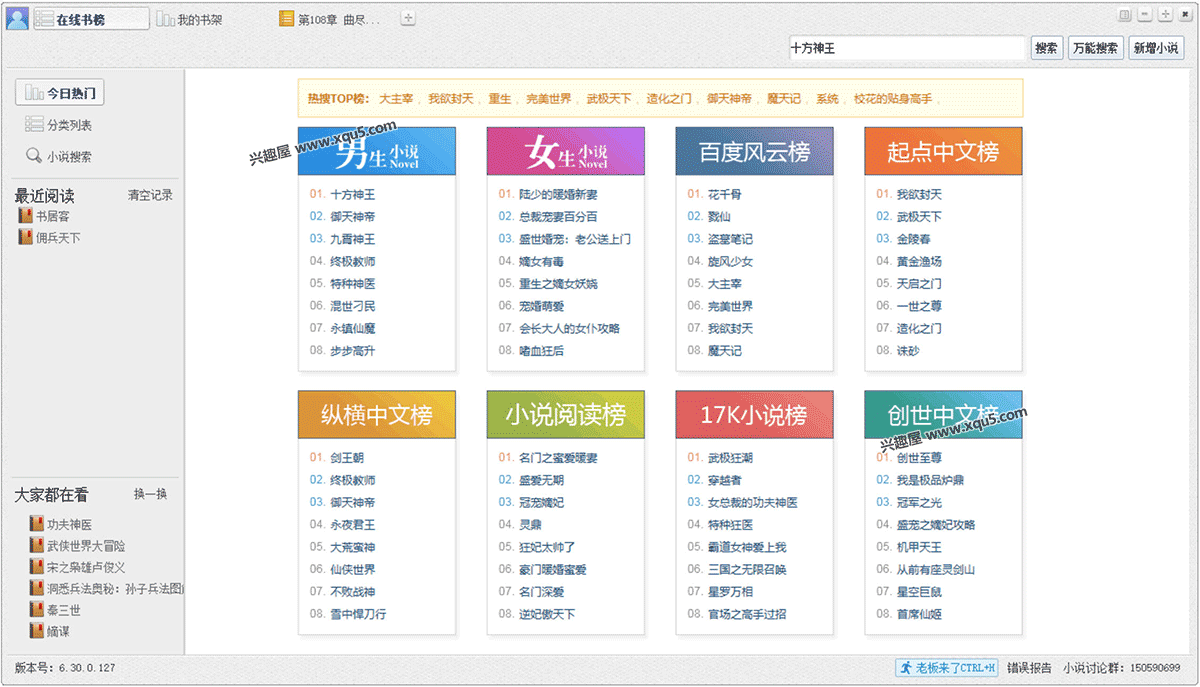Open 灵鼎 in the 小说阅读榜 list
This screenshot has height=687, width=1200.
pos(530,525)
